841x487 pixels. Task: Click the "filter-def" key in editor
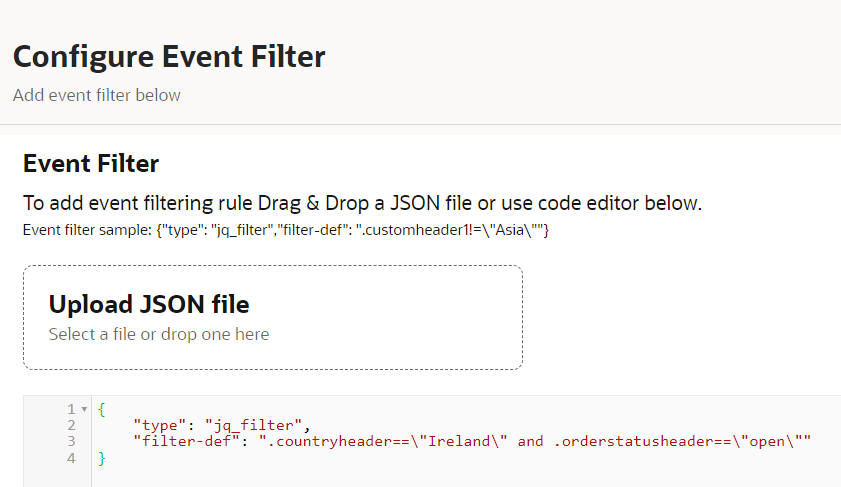click(187, 441)
